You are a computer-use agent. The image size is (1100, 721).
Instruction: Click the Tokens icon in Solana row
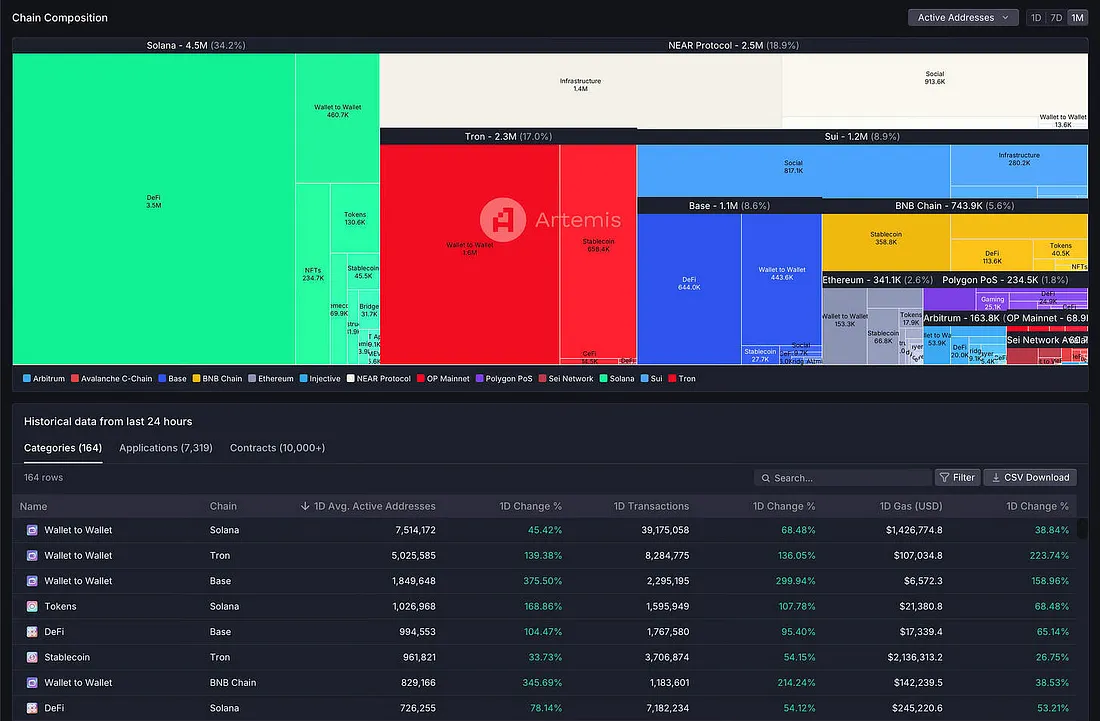32,606
